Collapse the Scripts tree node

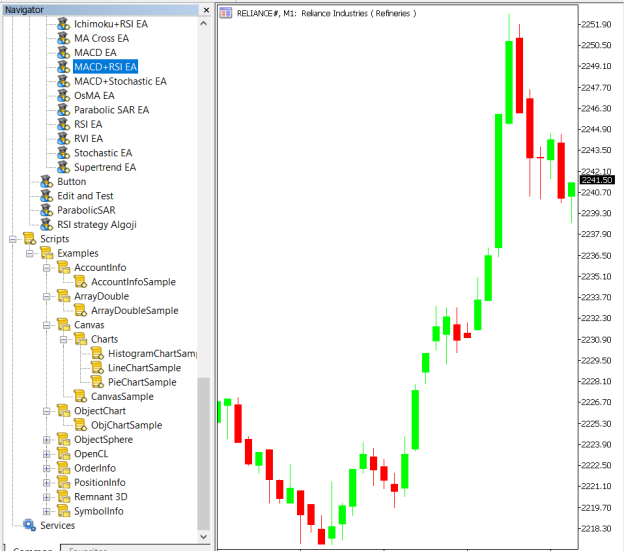pyautogui.click(x=13, y=239)
